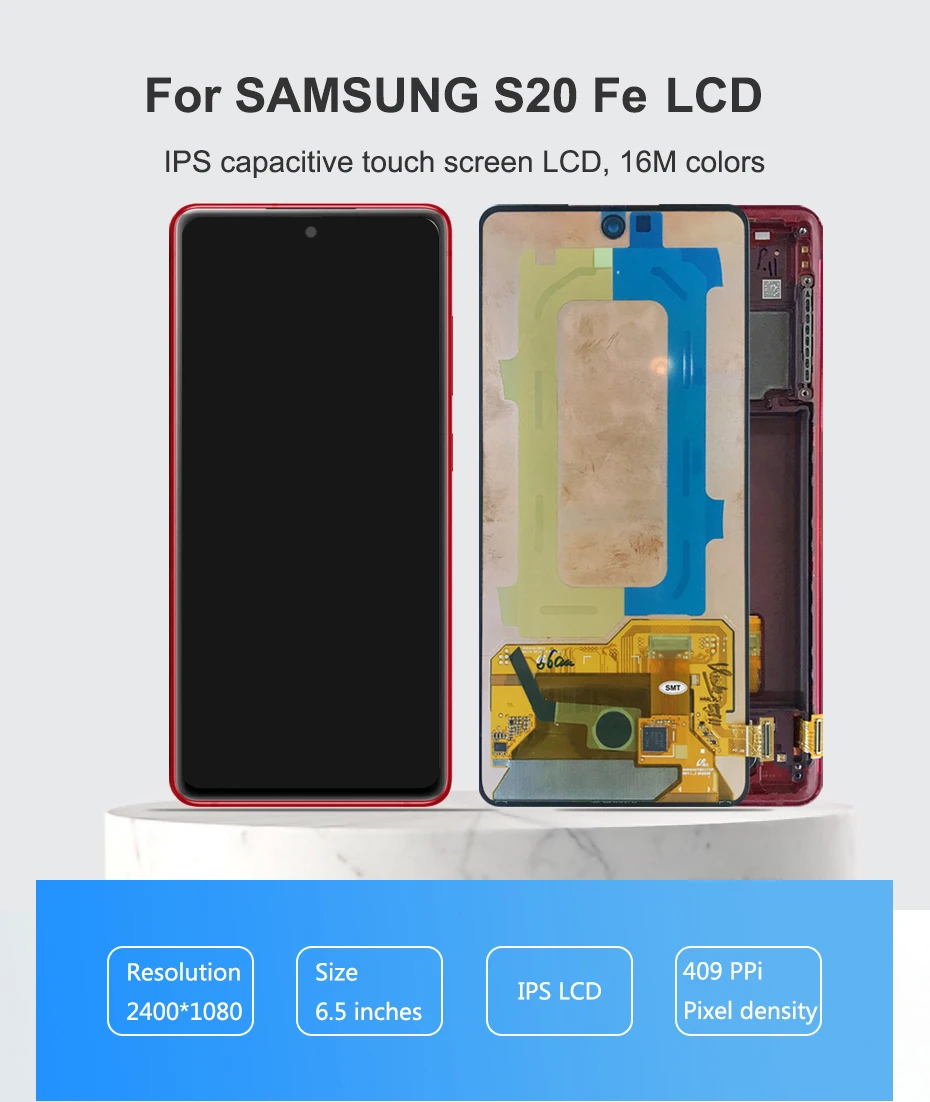Viewport: 930px width, 1102px height.
Task: Click the copper-colored center plate on panel back
Action: click(x=612, y=444)
